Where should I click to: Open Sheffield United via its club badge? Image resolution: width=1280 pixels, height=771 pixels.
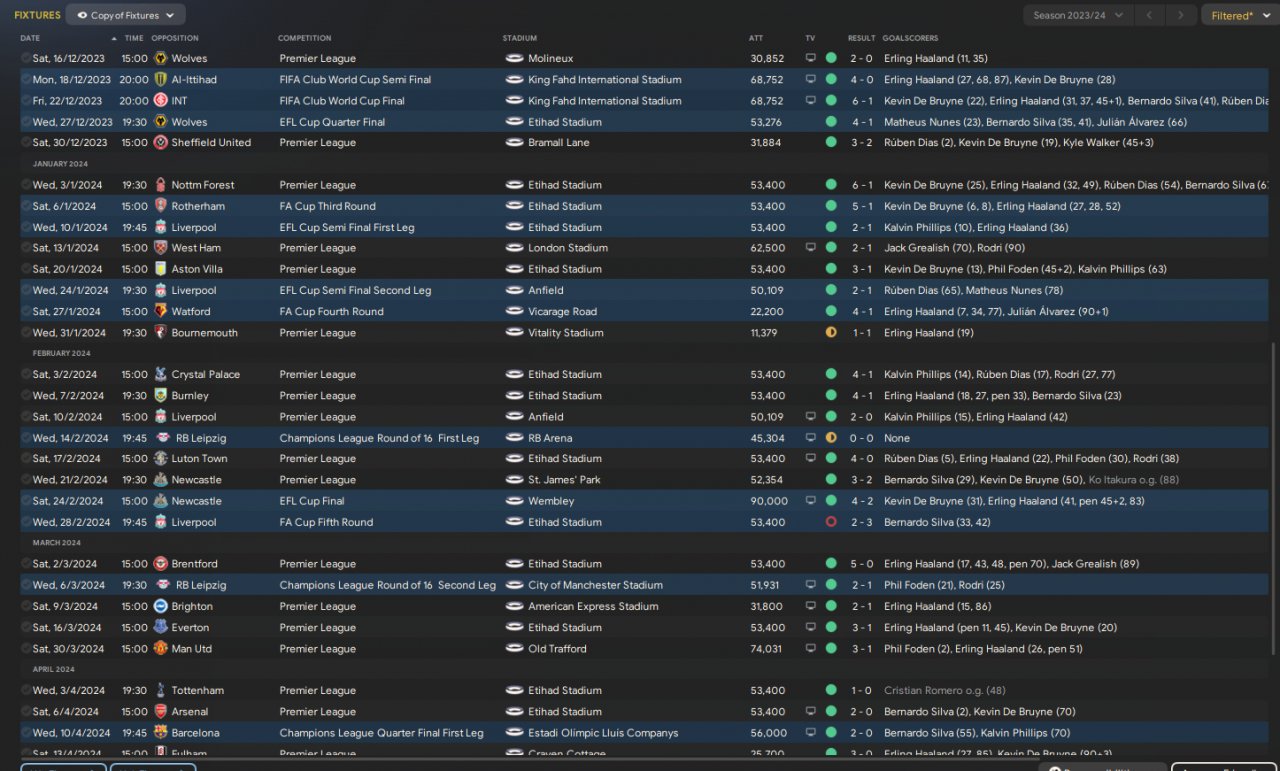161,143
